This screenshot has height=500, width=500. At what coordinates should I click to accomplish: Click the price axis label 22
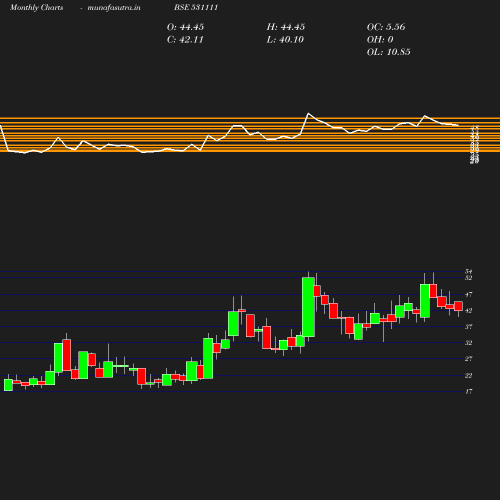pos(469,376)
